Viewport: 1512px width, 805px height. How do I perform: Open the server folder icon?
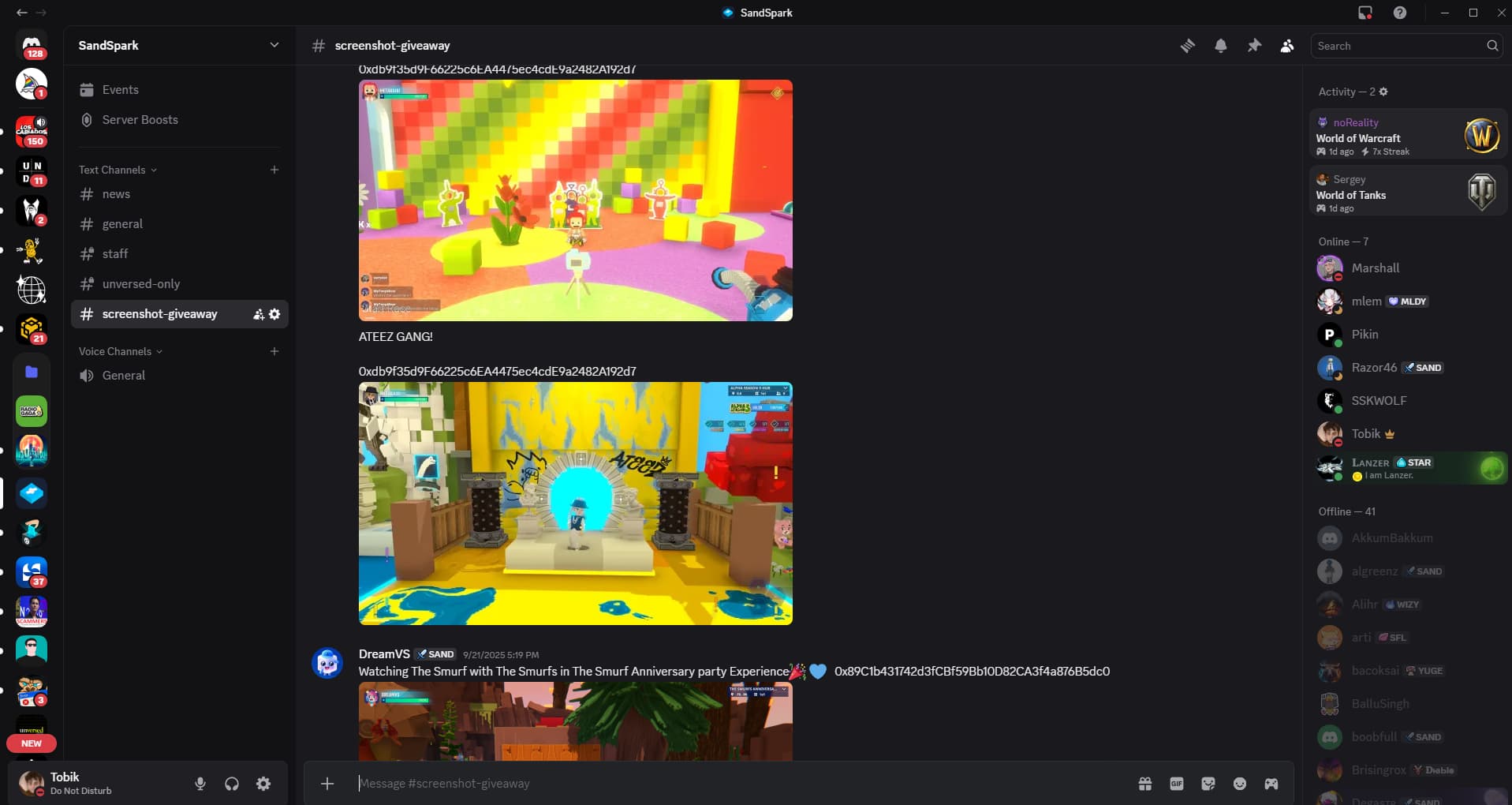point(32,372)
